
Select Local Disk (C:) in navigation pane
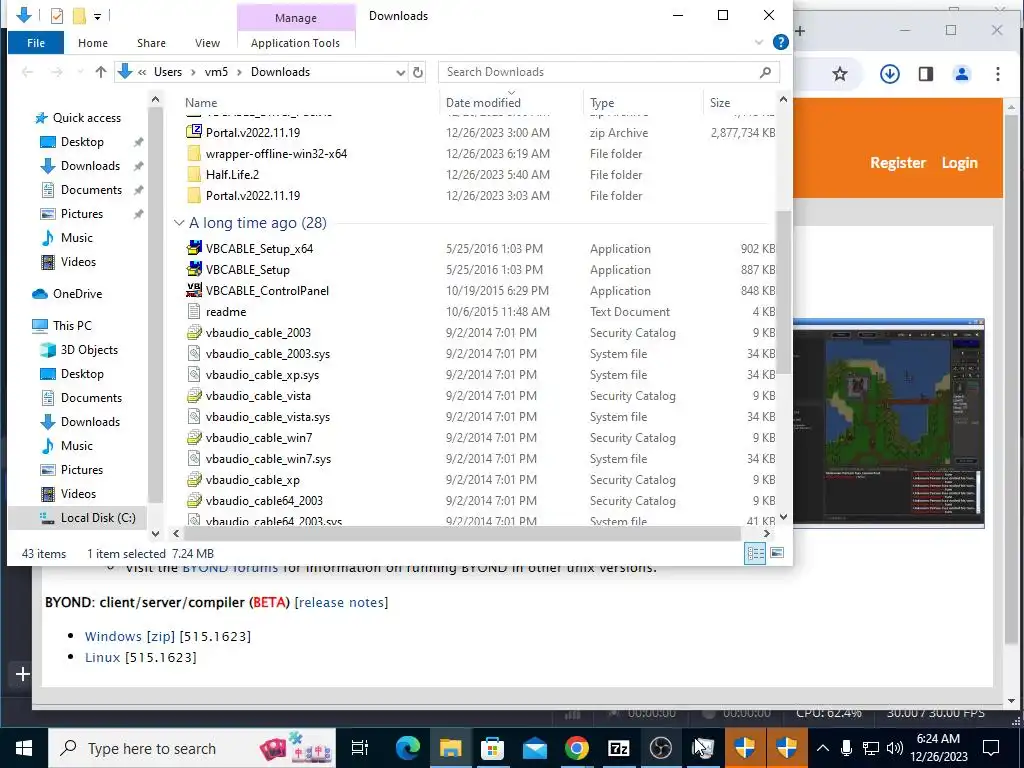pos(98,517)
